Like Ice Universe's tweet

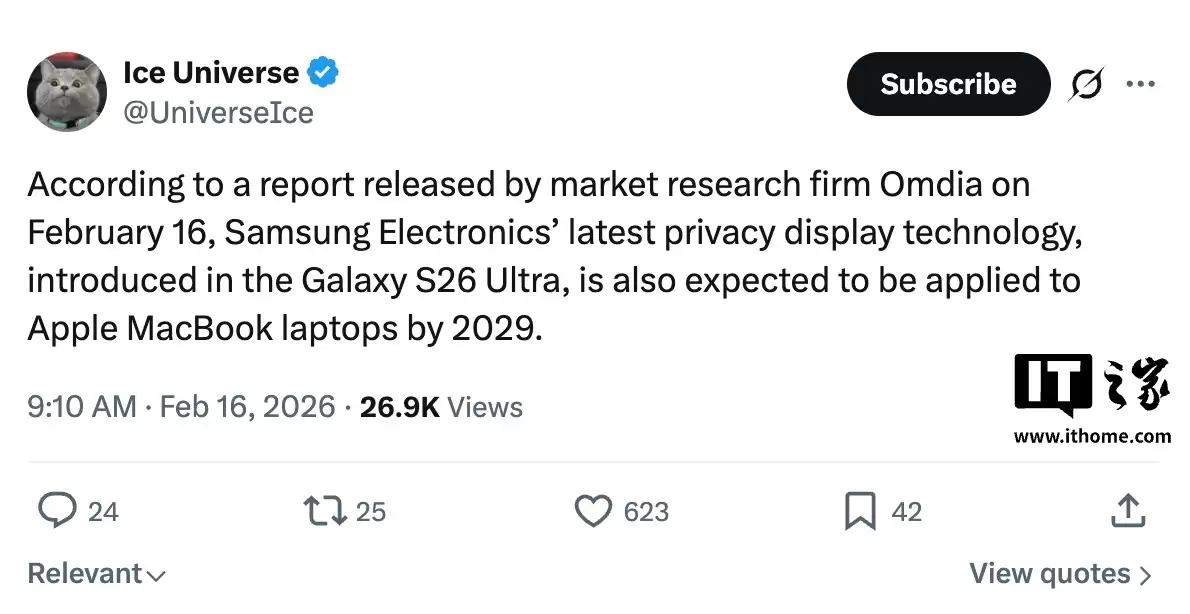tap(594, 511)
